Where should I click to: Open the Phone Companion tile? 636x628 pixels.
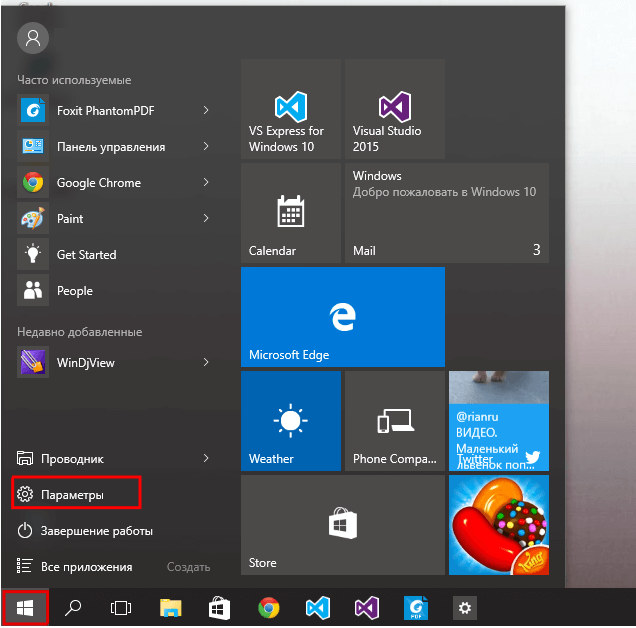pyautogui.click(x=394, y=421)
